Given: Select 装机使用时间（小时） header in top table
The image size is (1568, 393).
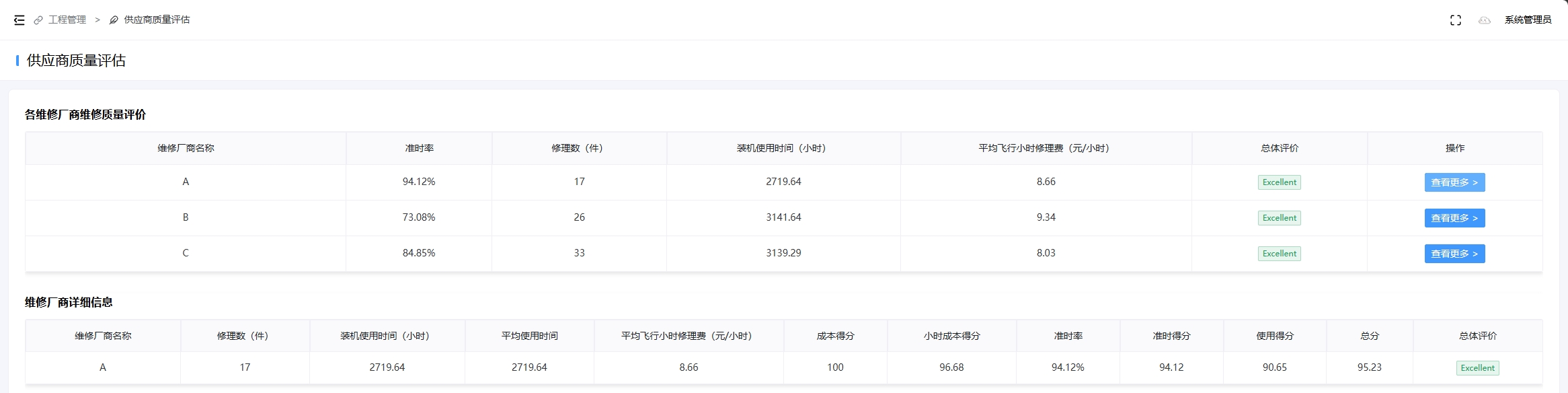Looking at the screenshot, I should pyautogui.click(x=783, y=148).
